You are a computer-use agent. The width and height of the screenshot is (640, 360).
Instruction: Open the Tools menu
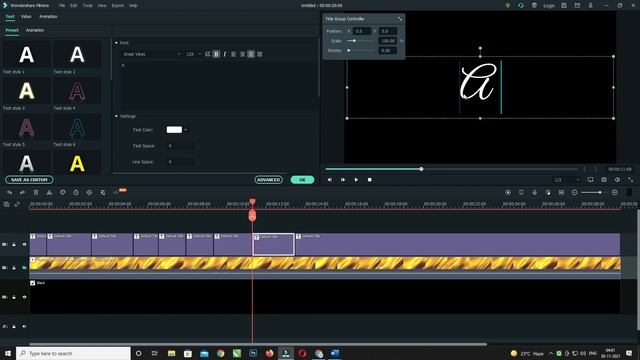tap(87, 6)
